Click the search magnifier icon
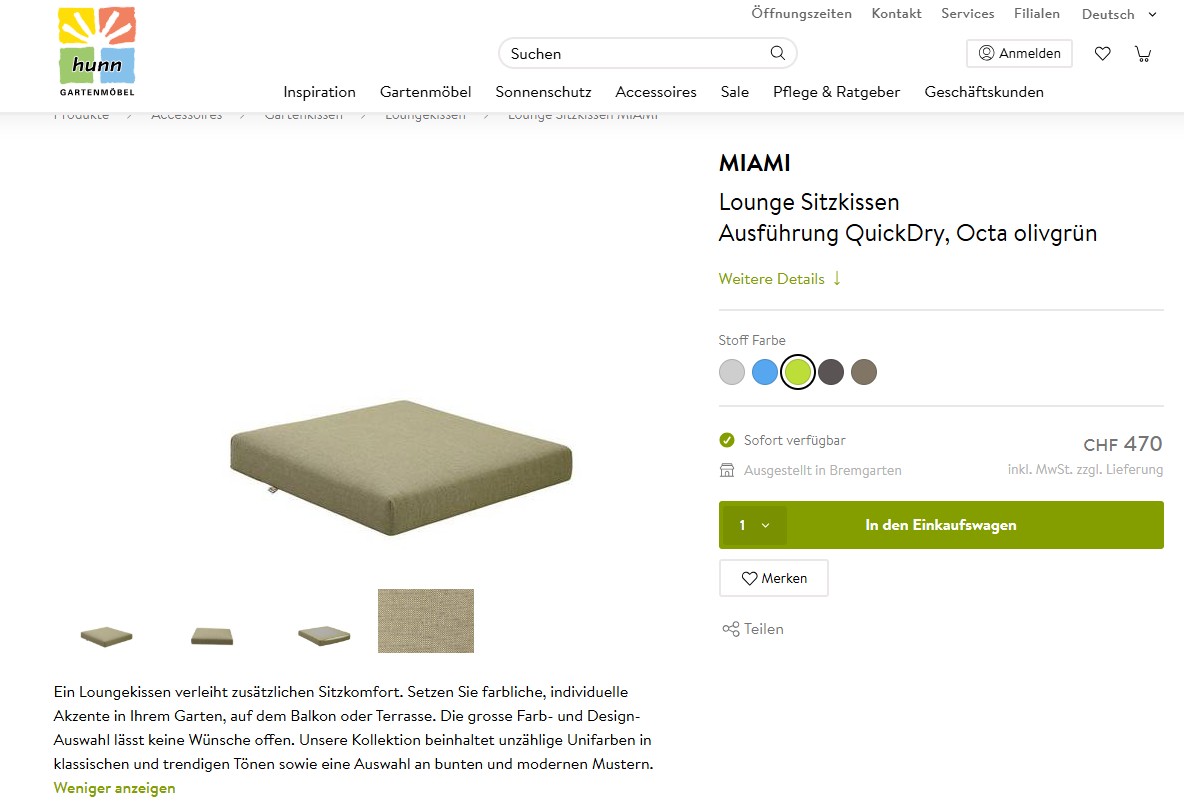 [777, 53]
